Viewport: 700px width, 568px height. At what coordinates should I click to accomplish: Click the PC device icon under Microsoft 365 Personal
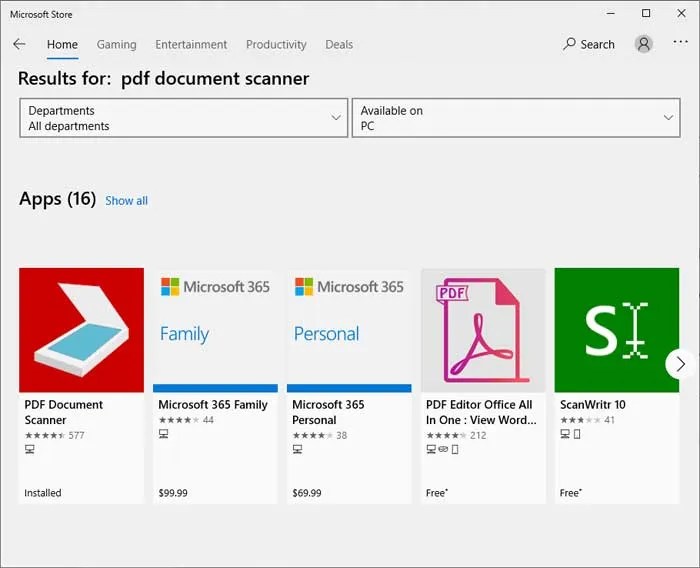298,449
